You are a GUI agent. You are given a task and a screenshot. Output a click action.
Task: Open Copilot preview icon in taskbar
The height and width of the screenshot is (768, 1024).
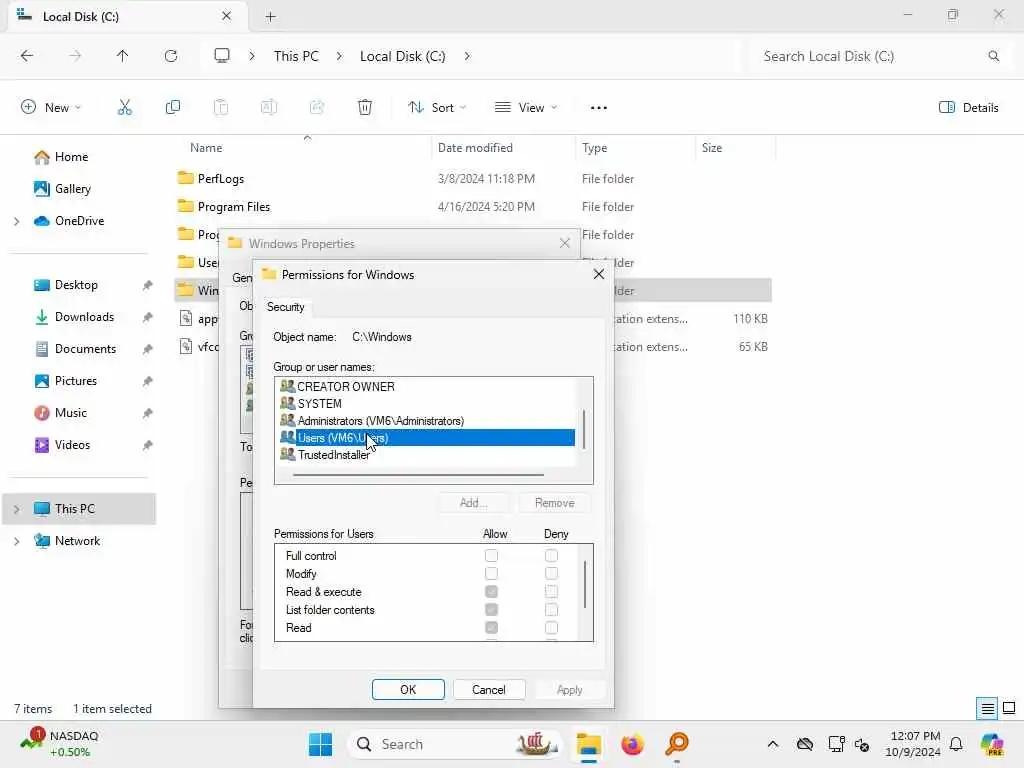[992, 744]
